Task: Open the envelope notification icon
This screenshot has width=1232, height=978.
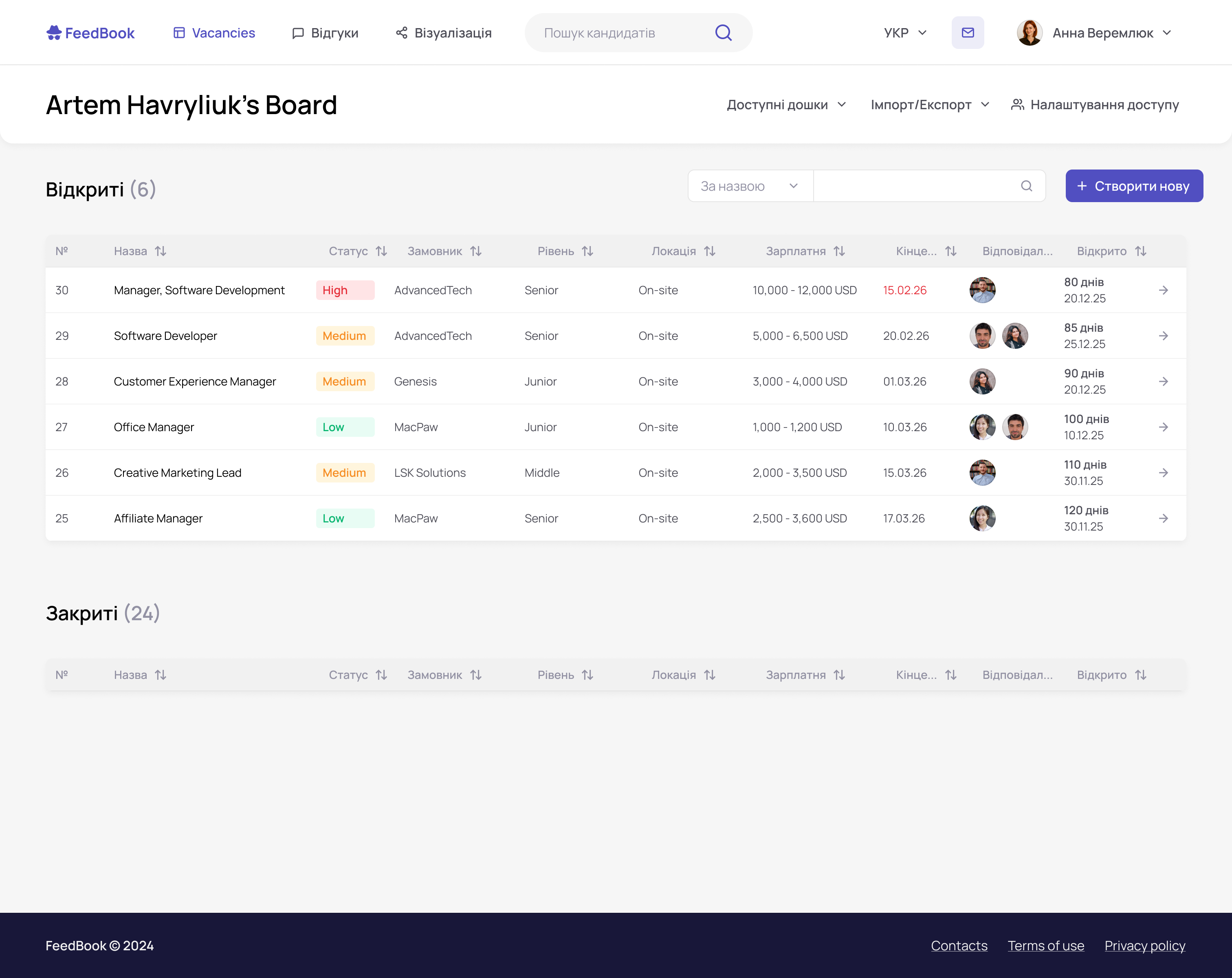Action: click(x=968, y=33)
